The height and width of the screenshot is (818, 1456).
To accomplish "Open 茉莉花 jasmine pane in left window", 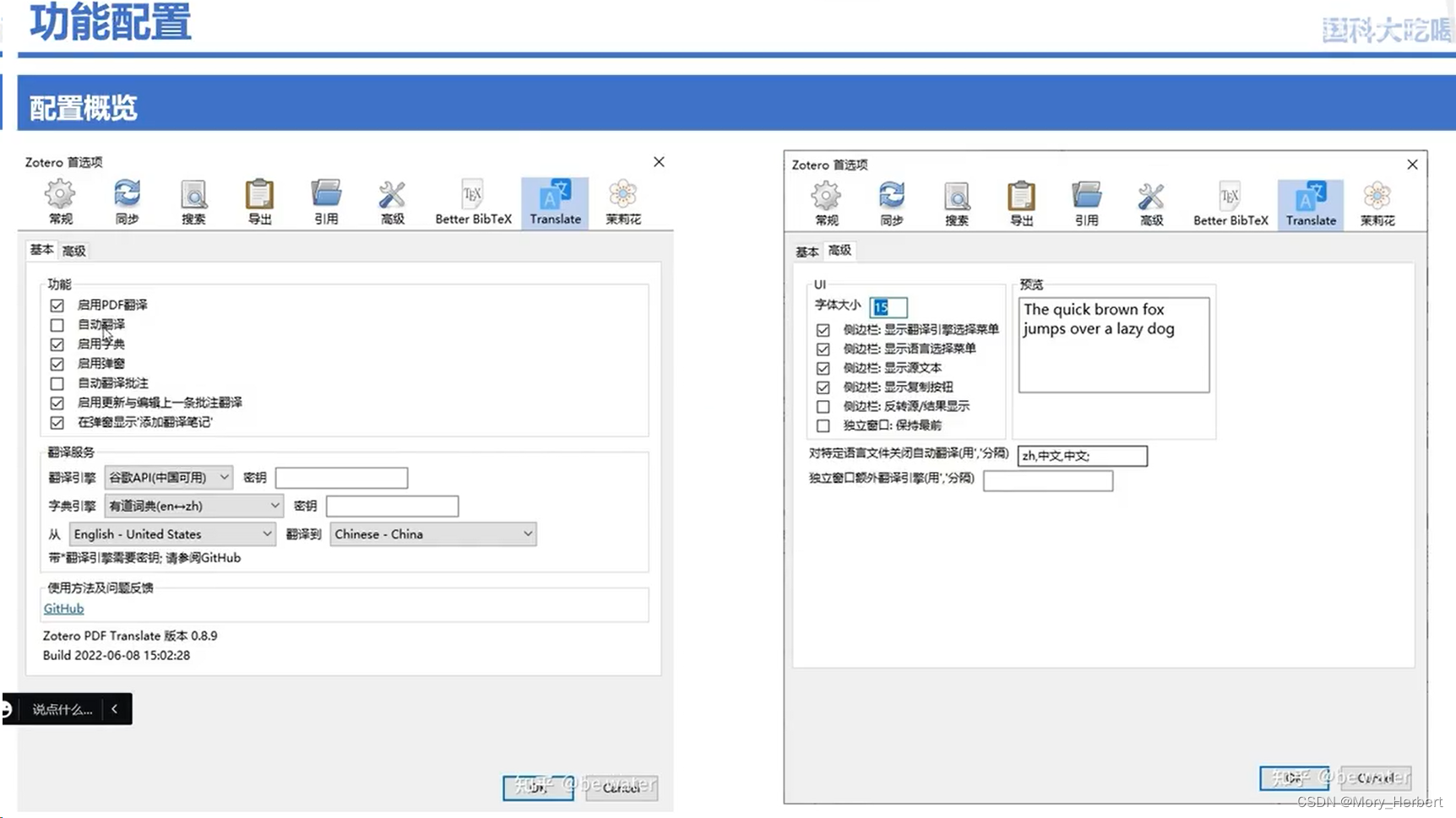I will pyautogui.click(x=623, y=203).
